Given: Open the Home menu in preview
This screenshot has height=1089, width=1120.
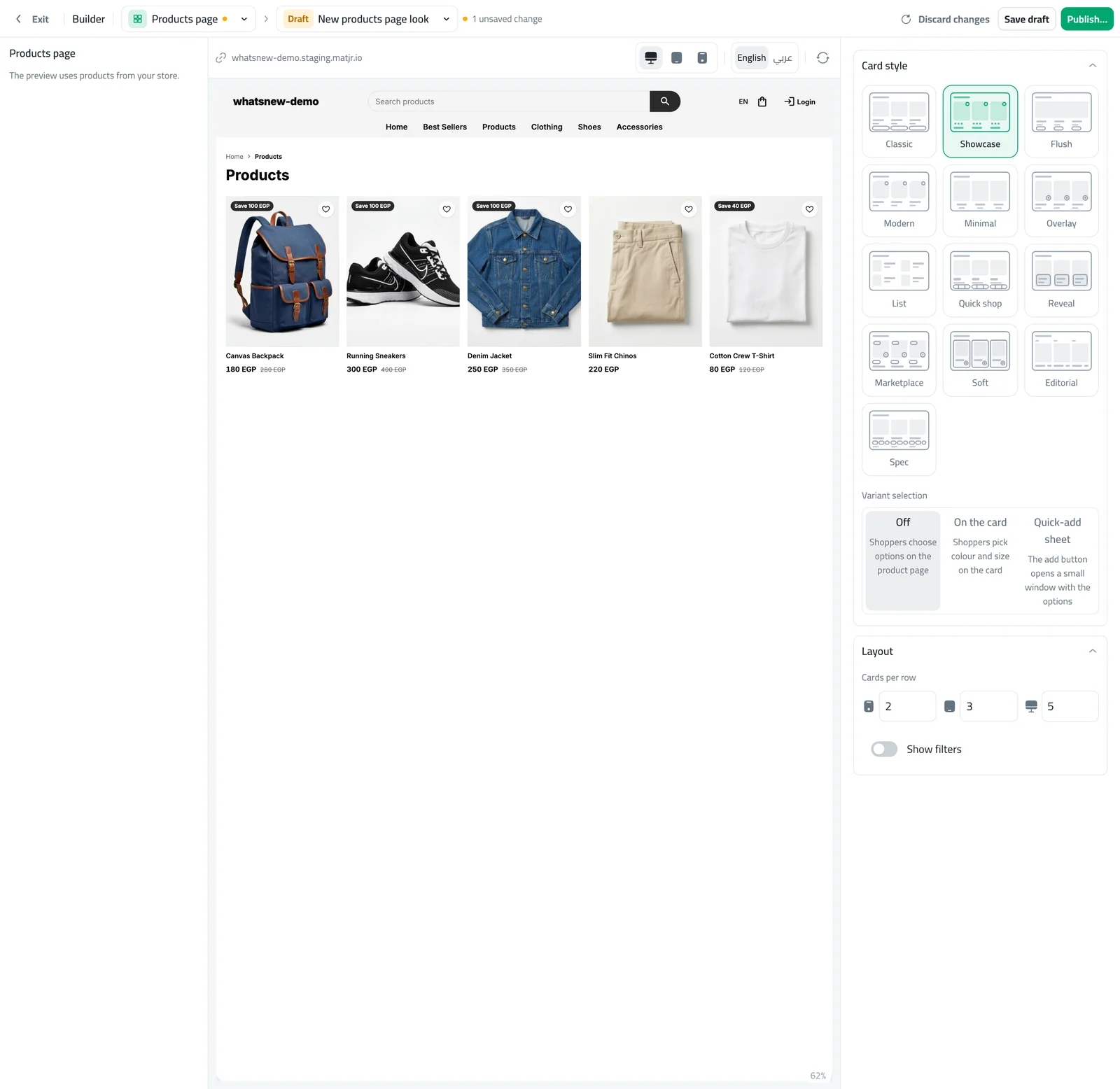Looking at the screenshot, I should pyautogui.click(x=396, y=127).
